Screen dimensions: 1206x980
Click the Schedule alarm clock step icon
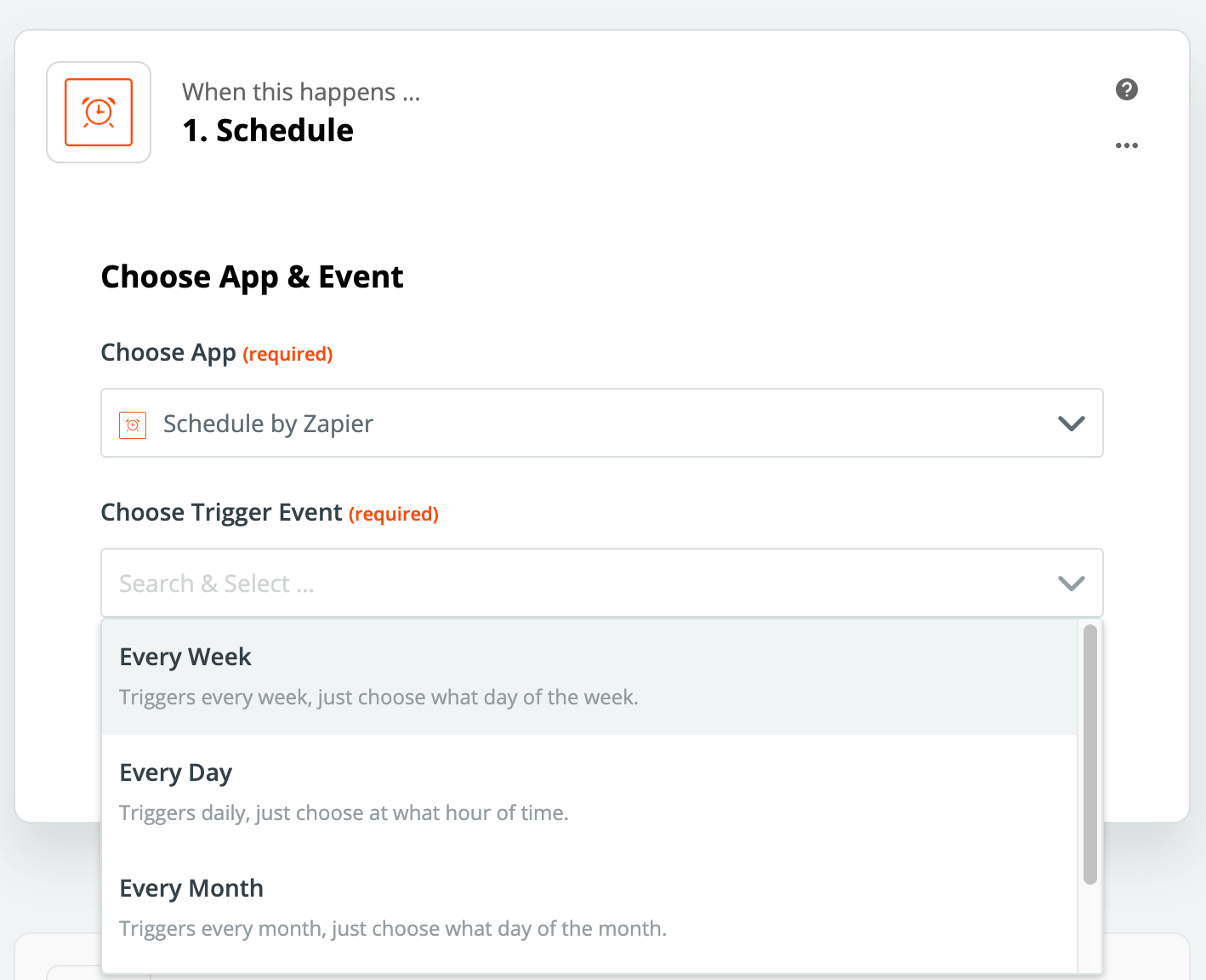point(99,112)
